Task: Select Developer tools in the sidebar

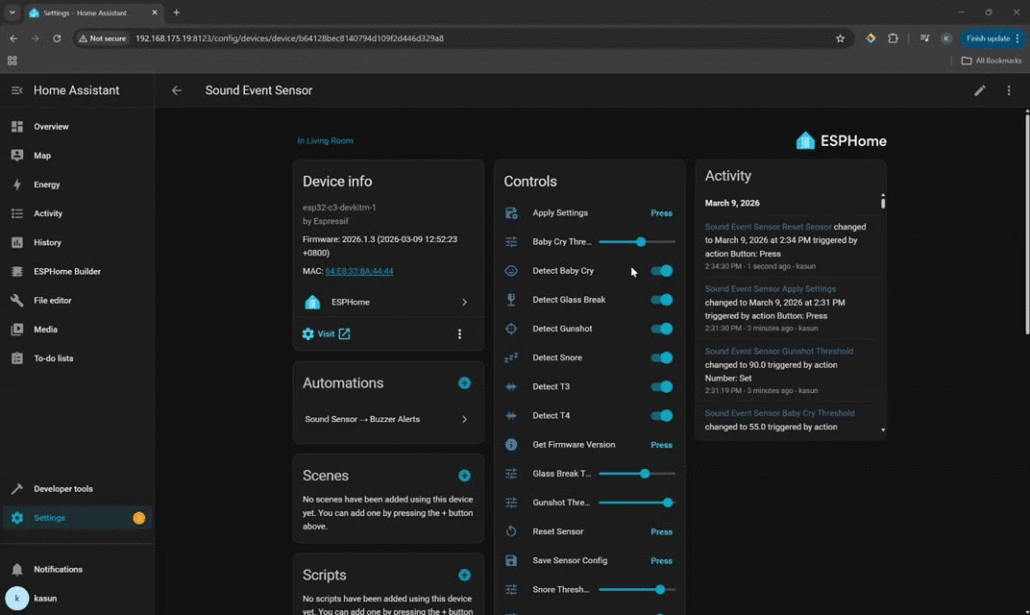Action: 63,489
